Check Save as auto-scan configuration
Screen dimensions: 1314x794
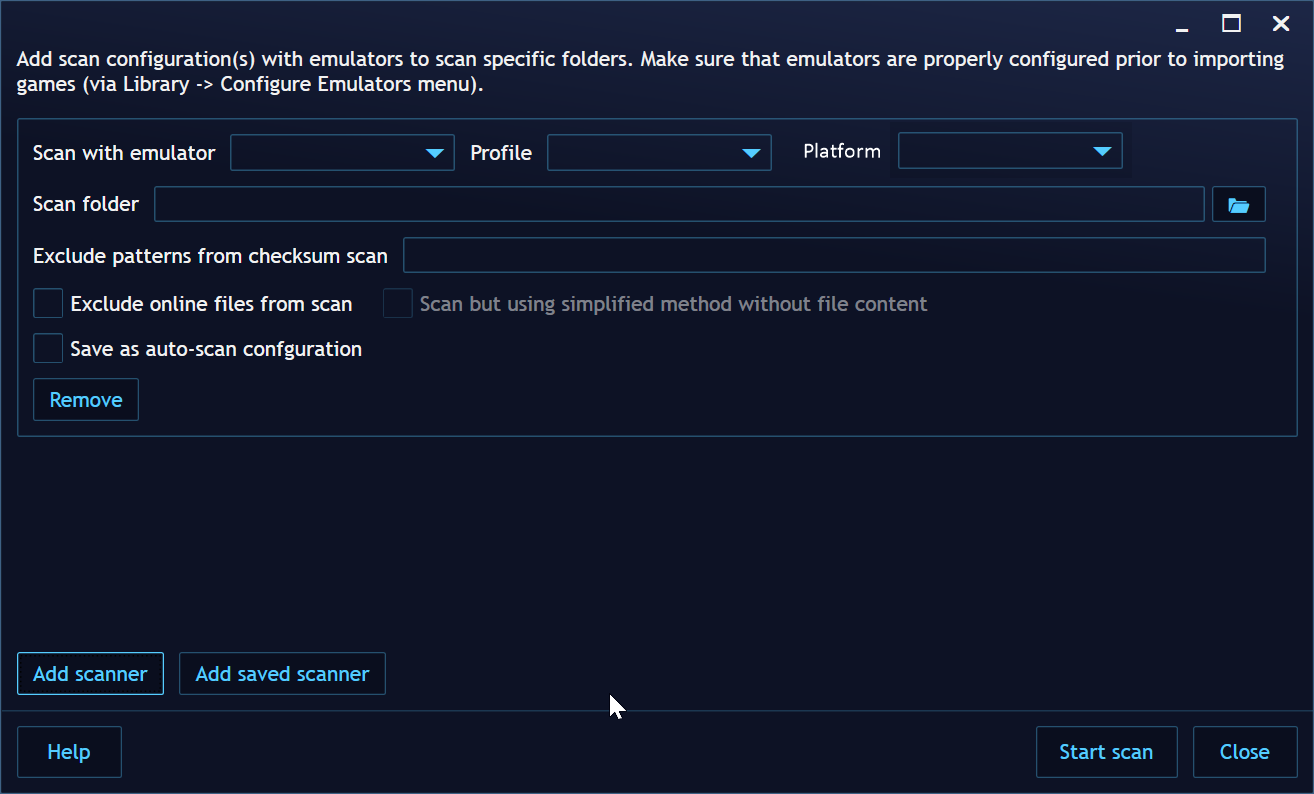pos(47,348)
